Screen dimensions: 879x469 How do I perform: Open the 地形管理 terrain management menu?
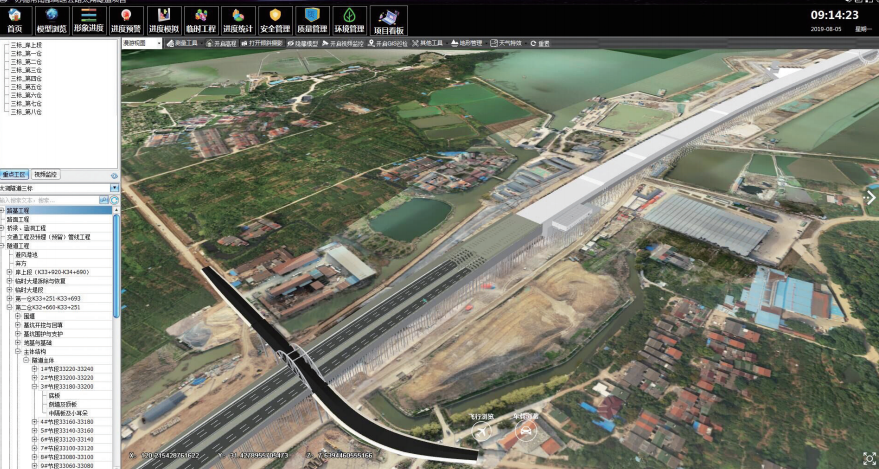[x=466, y=43]
